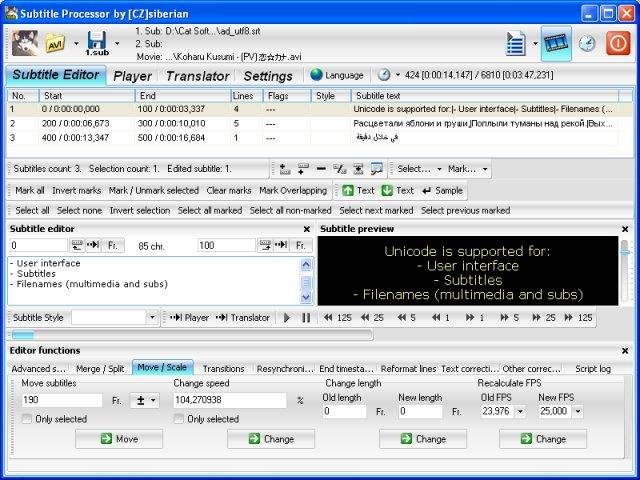Select subtitle row 2 in the list
The height and width of the screenshot is (480, 640).
[313, 124]
